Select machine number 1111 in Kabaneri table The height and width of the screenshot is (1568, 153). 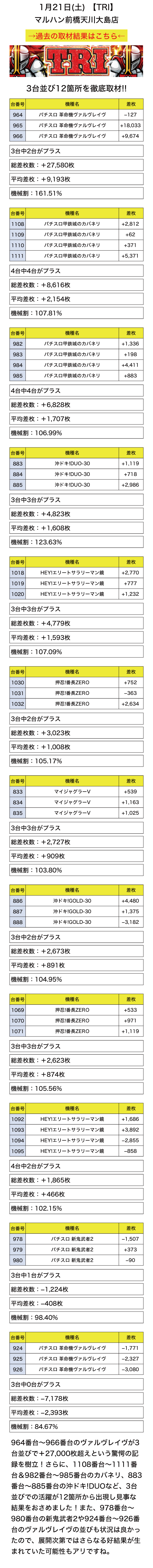(18, 256)
